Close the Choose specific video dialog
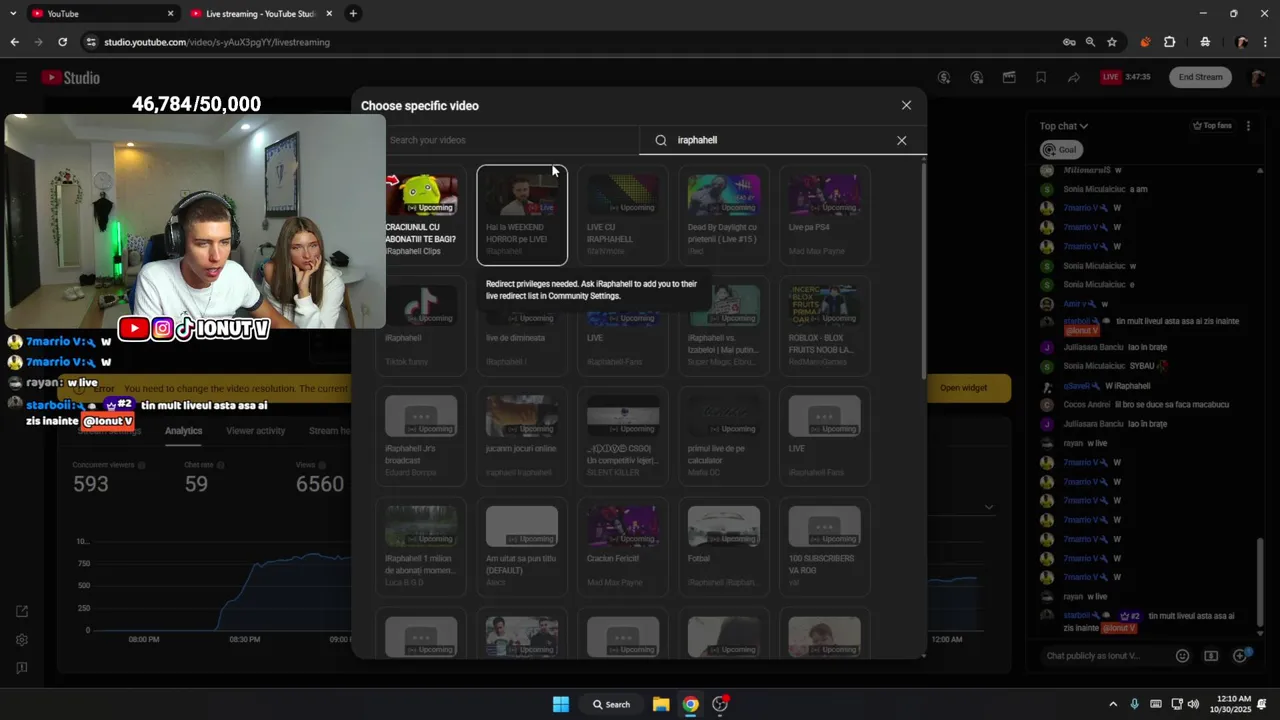The height and width of the screenshot is (720, 1280). [x=906, y=105]
